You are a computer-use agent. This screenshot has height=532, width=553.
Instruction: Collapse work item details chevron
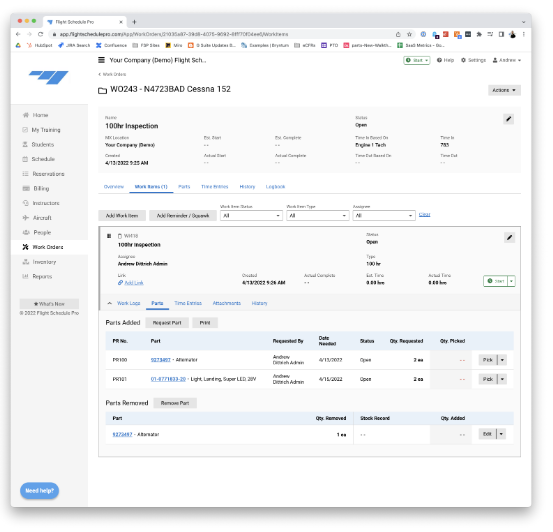[110, 303]
